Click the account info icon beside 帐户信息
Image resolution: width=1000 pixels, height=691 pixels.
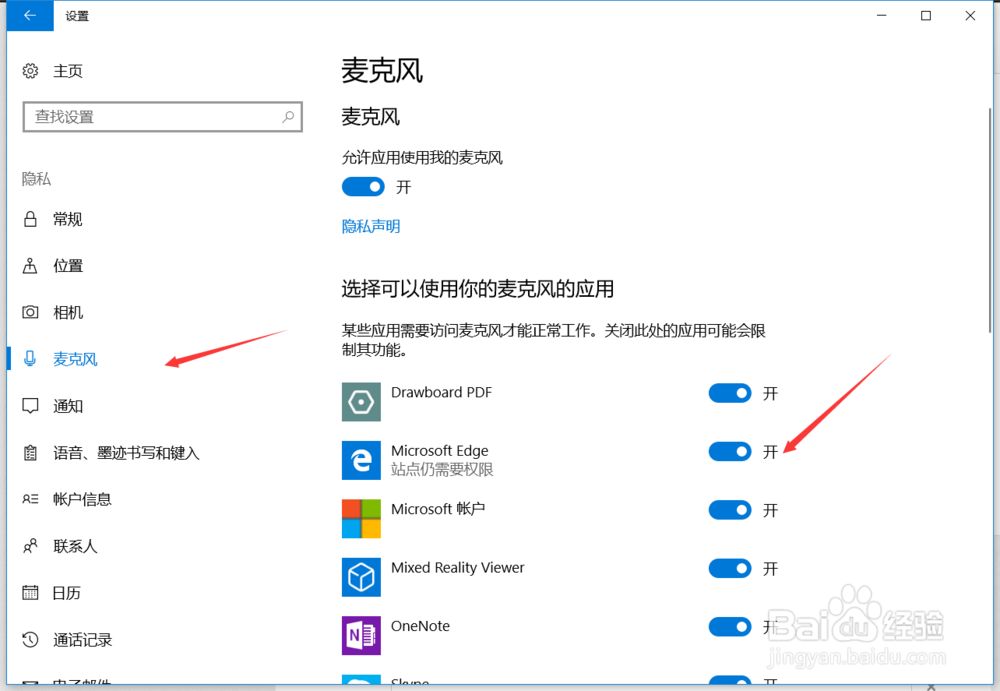[x=30, y=499]
